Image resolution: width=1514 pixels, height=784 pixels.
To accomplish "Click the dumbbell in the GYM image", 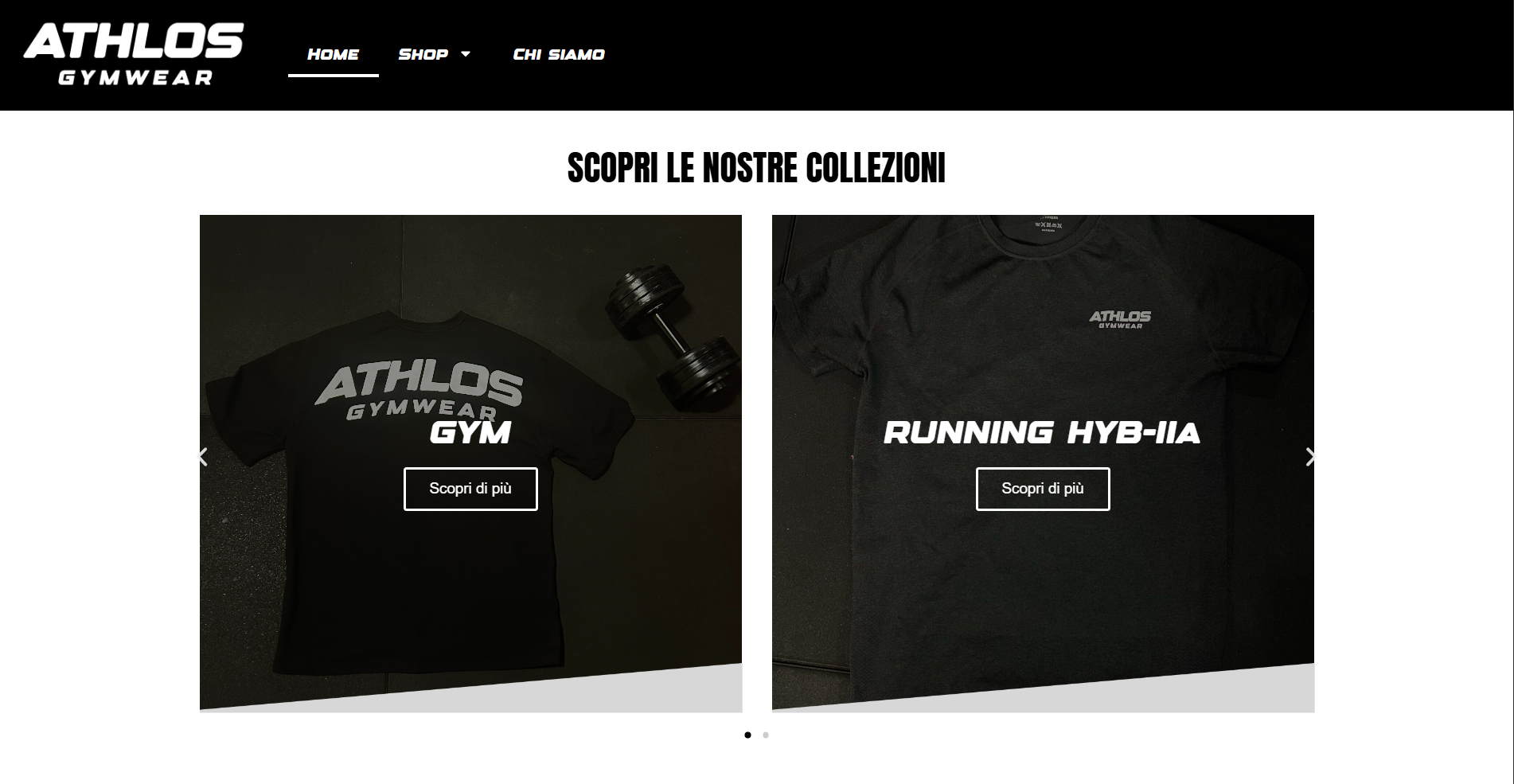I will tap(673, 337).
